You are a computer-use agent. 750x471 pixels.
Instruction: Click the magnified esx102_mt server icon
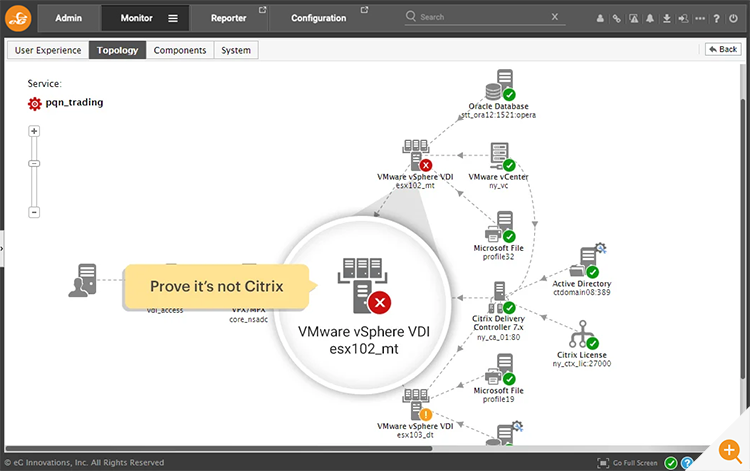(x=364, y=286)
